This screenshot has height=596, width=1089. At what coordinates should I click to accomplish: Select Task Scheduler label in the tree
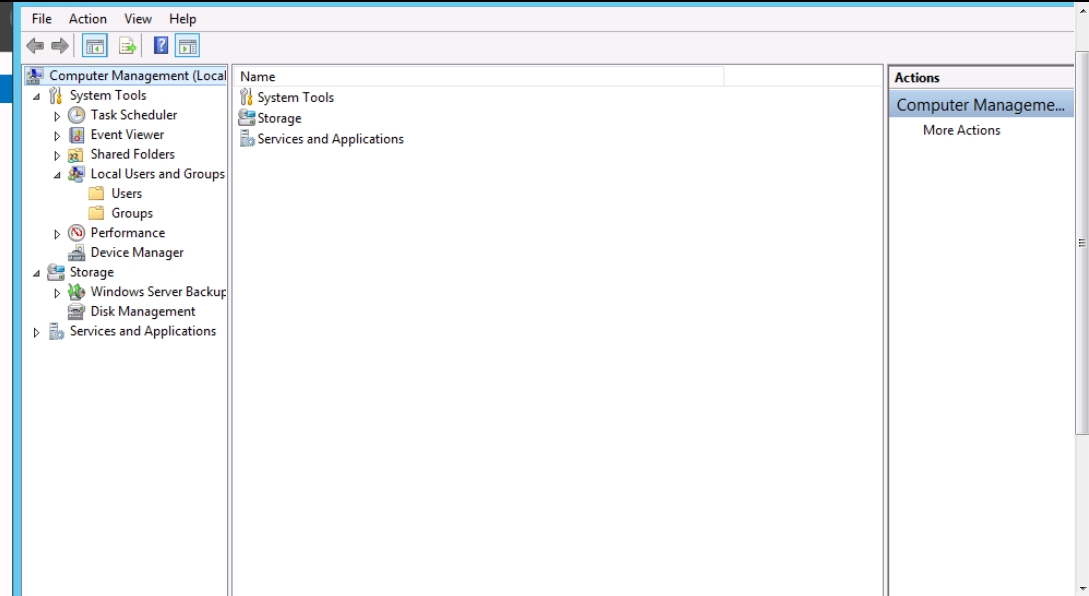tap(133, 115)
